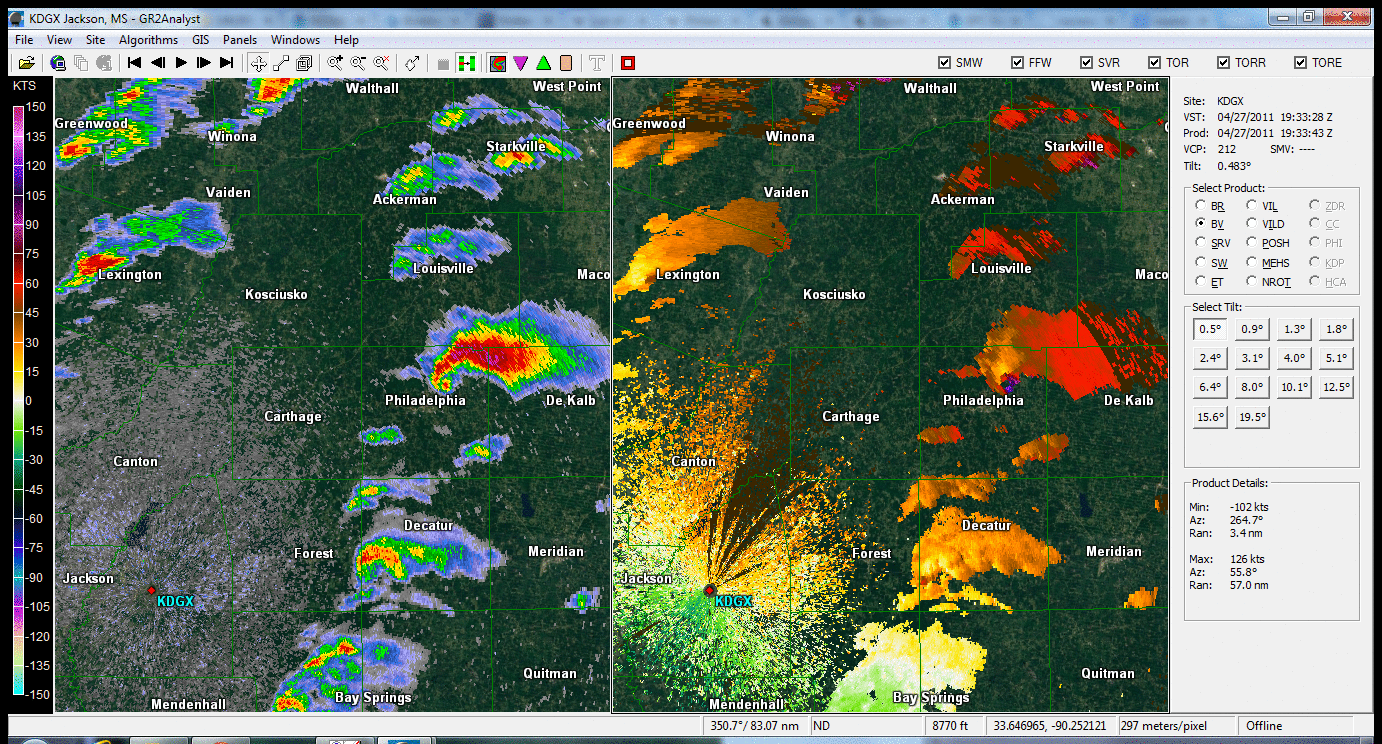
Task: Click the red square warnings icon
Action: (x=628, y=63)
